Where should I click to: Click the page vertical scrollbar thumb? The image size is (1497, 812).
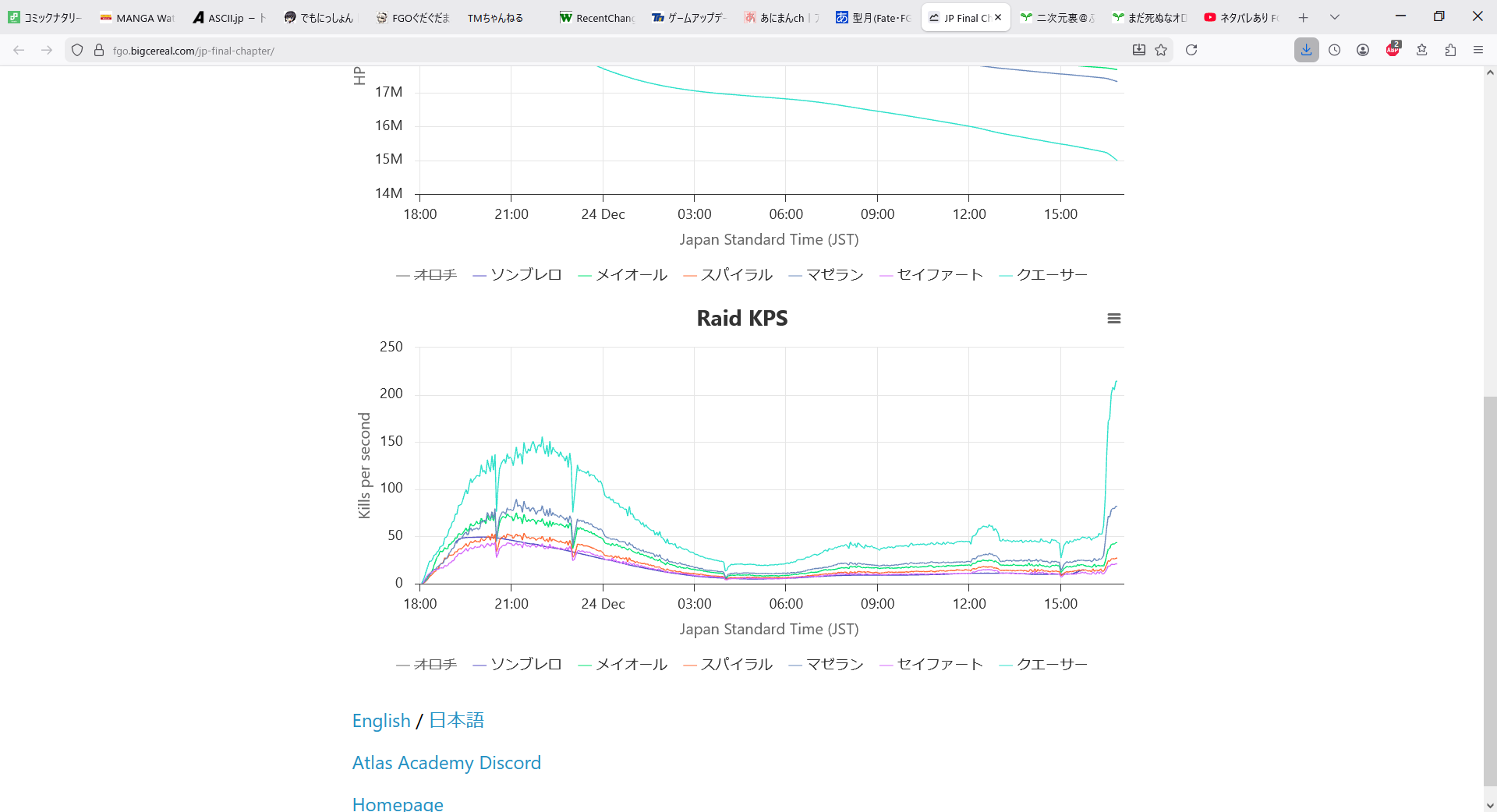pos(1490,592)
